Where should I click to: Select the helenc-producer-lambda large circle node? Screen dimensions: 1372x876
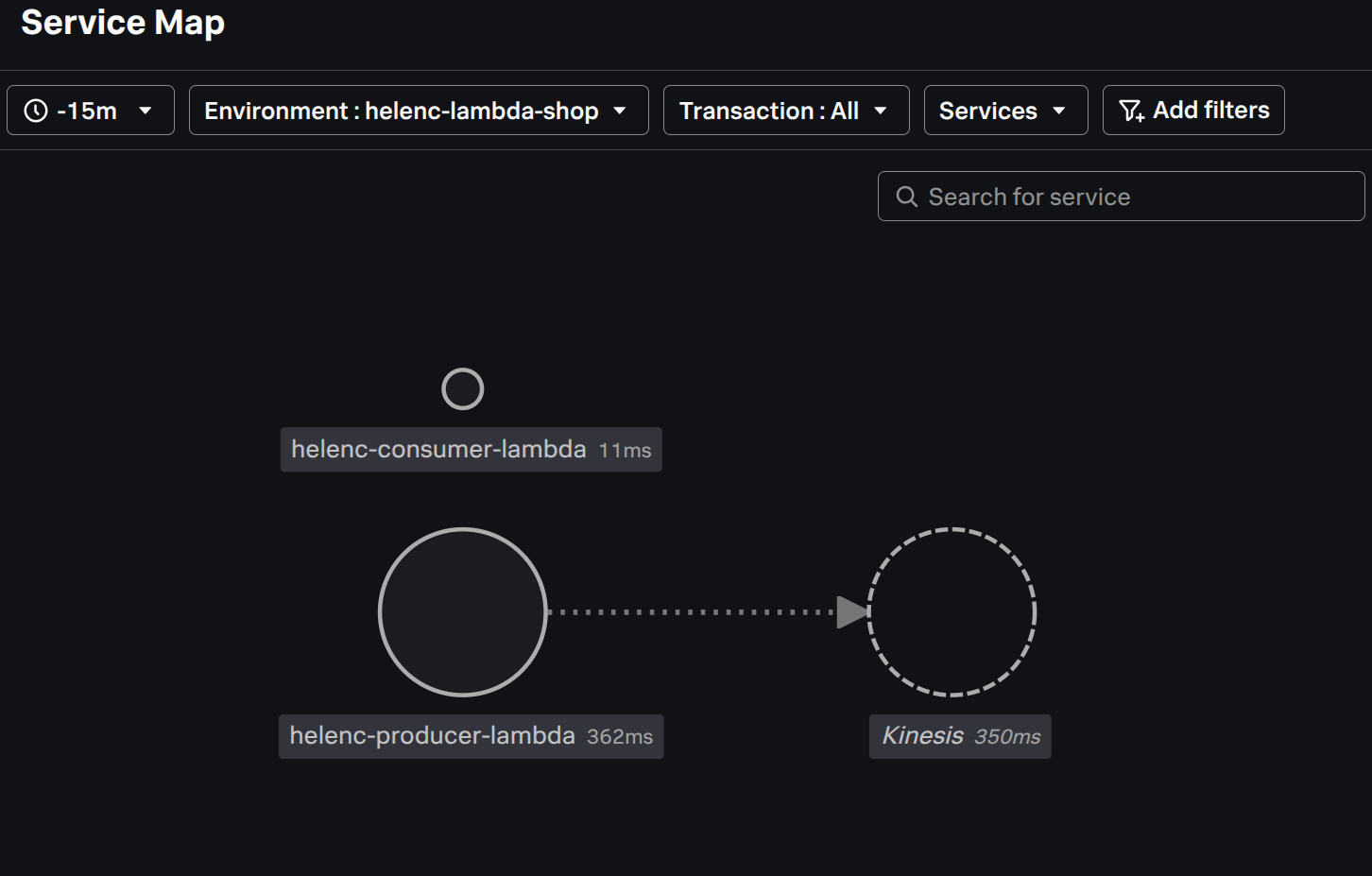(x=463, y=612)
